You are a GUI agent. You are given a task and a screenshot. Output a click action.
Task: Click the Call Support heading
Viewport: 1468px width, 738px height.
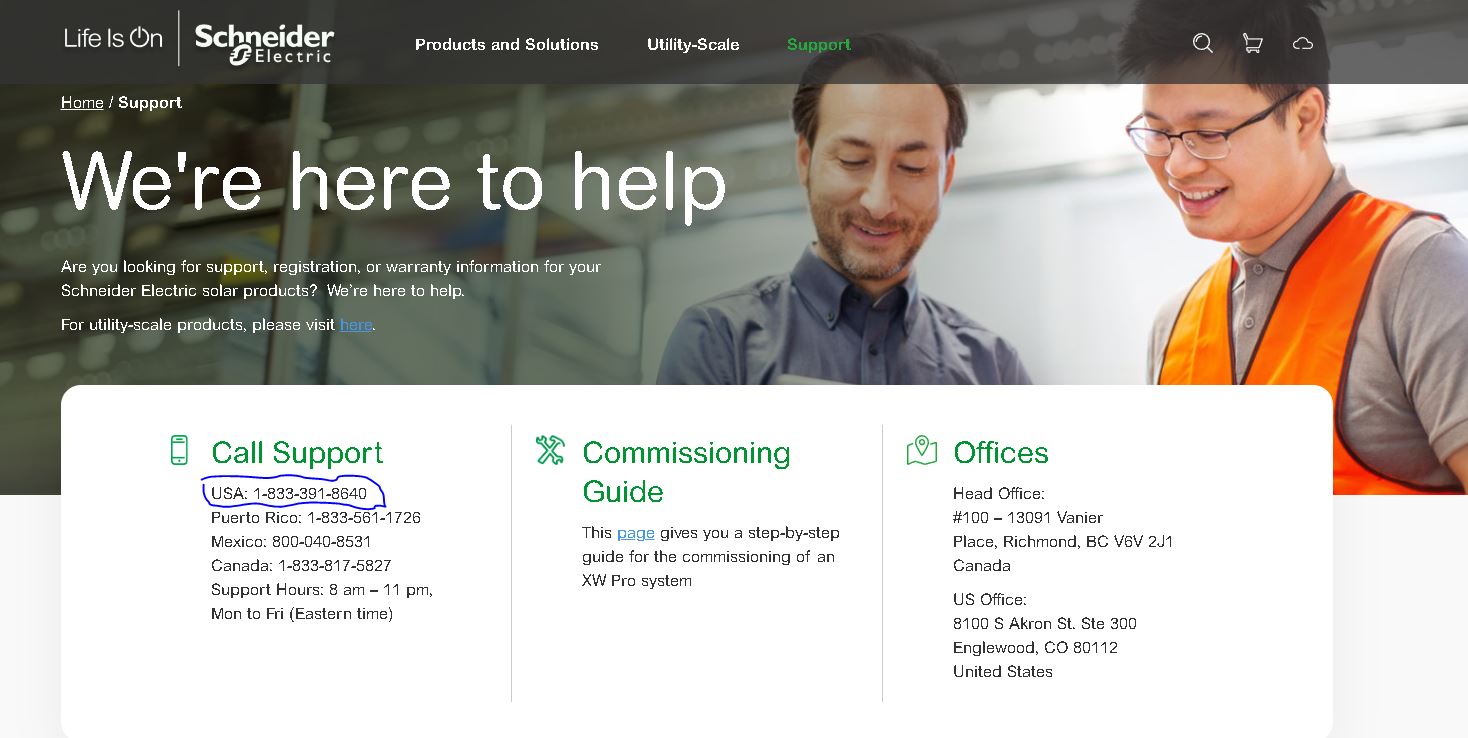[297, 453]
